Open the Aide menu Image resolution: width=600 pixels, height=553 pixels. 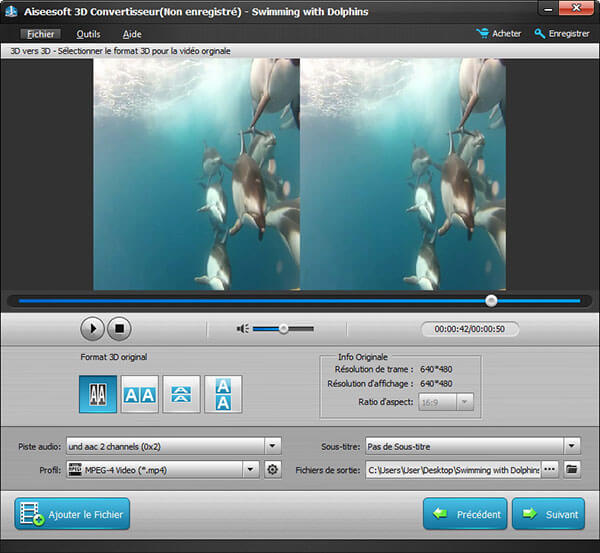point(132,34)
